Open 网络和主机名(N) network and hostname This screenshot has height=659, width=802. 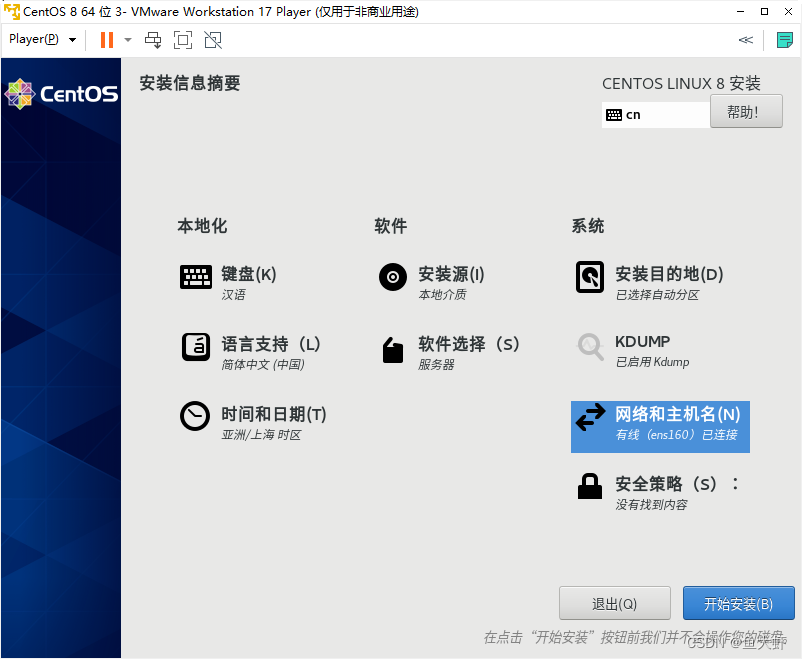tap(660, 427)
